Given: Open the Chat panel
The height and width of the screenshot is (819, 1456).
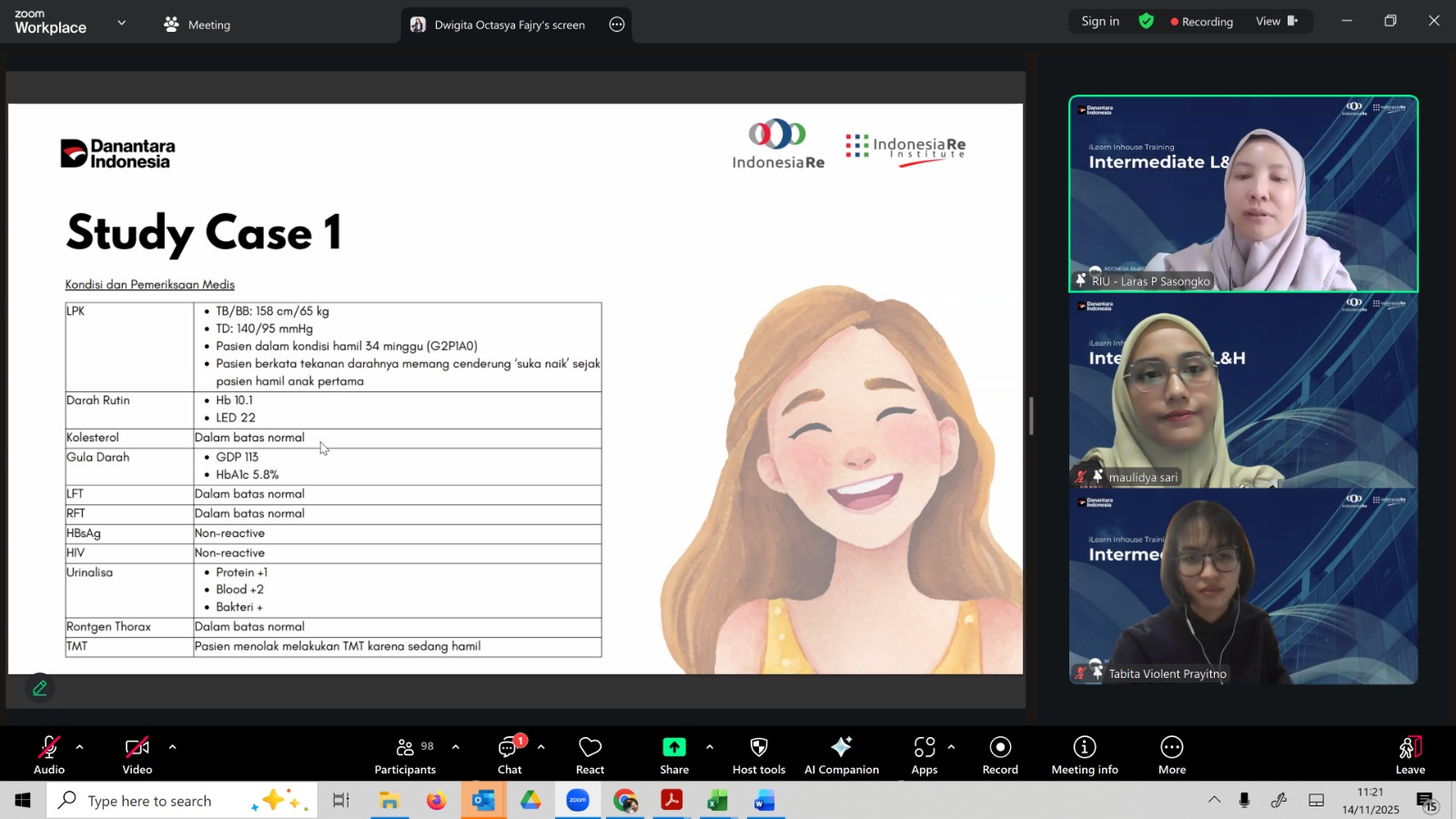Looking at the screenshot, I should tap(510, 755).
